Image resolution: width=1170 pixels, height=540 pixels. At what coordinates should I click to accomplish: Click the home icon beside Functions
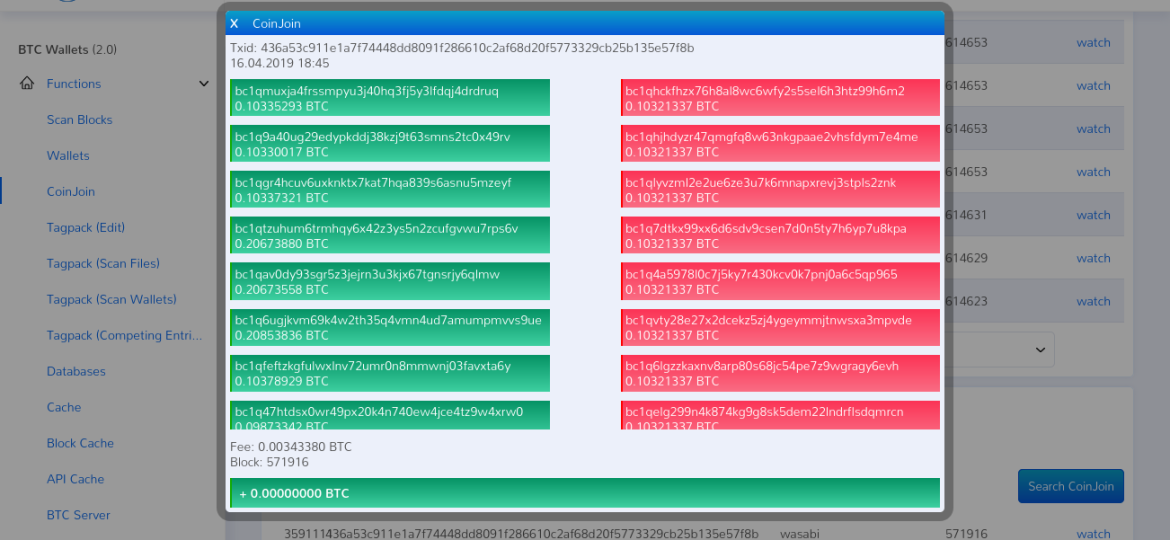pyautogui.click(x=27, y=84)
